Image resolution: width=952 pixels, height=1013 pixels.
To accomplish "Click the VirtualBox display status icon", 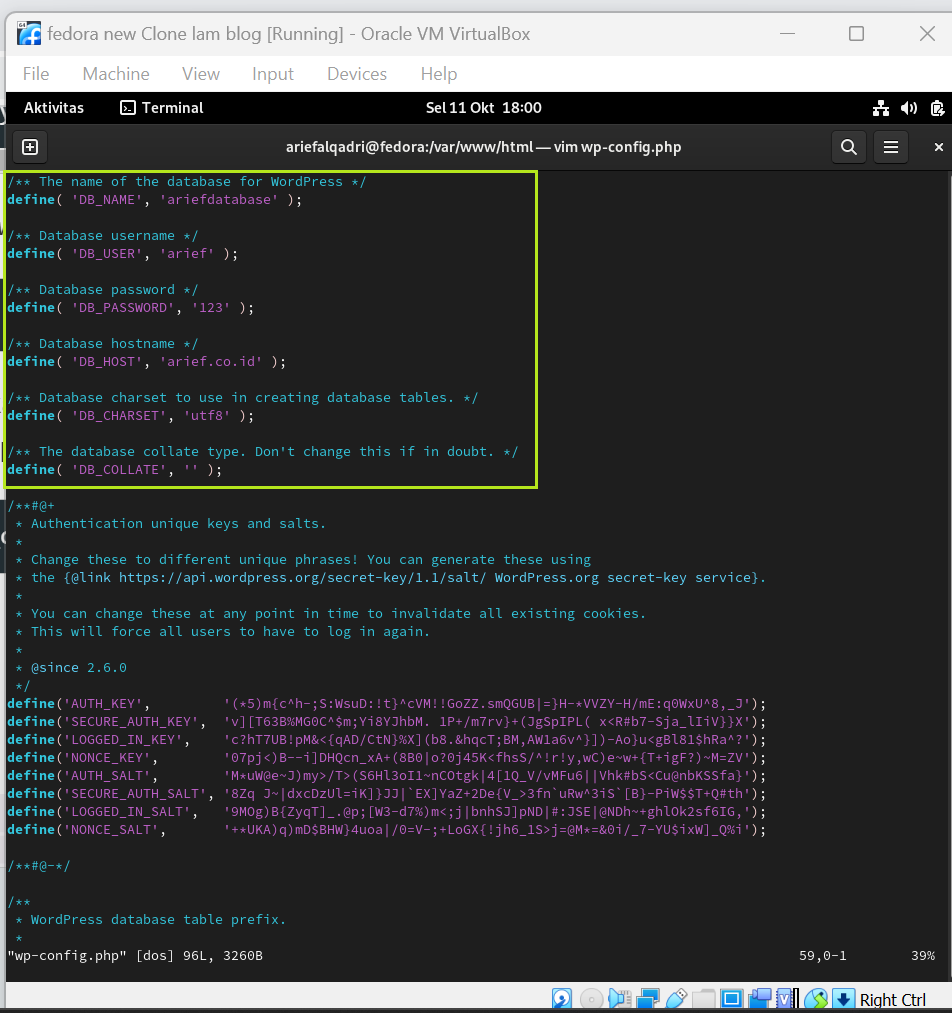I will [x=732, y=999].
